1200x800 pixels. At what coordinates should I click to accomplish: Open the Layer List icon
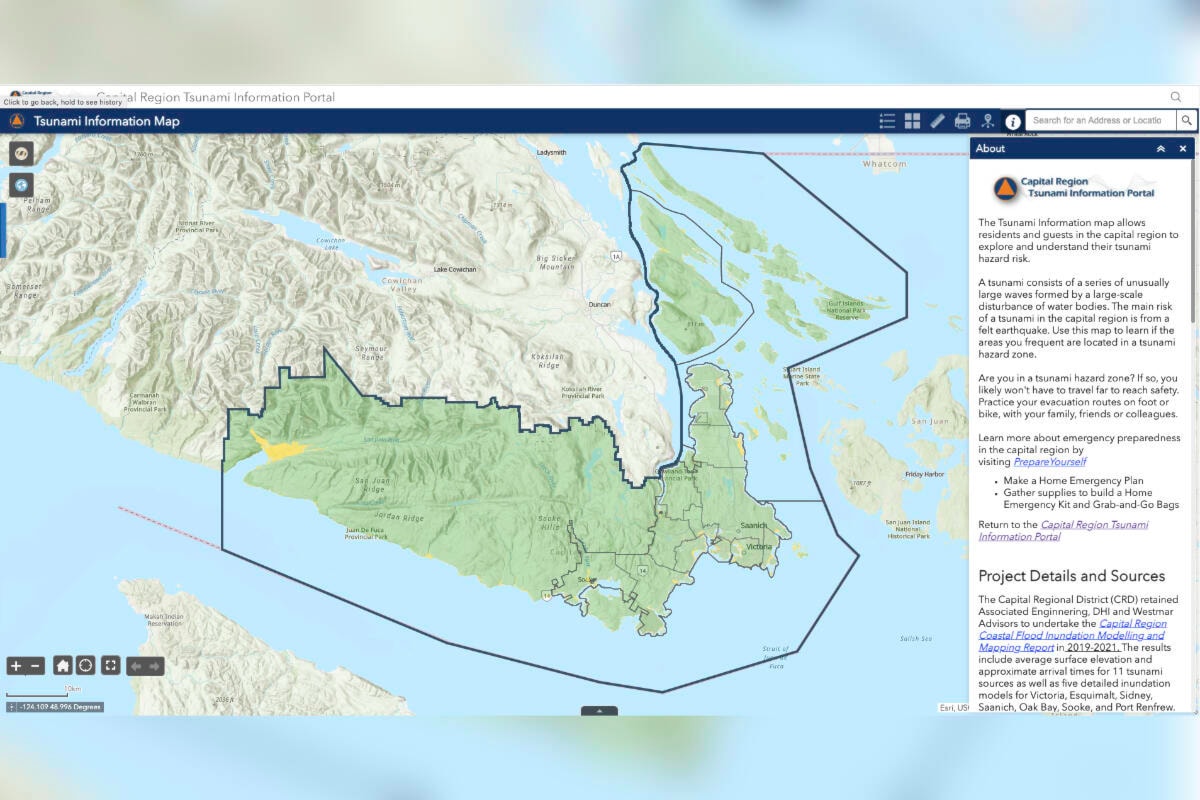(912, 120)
